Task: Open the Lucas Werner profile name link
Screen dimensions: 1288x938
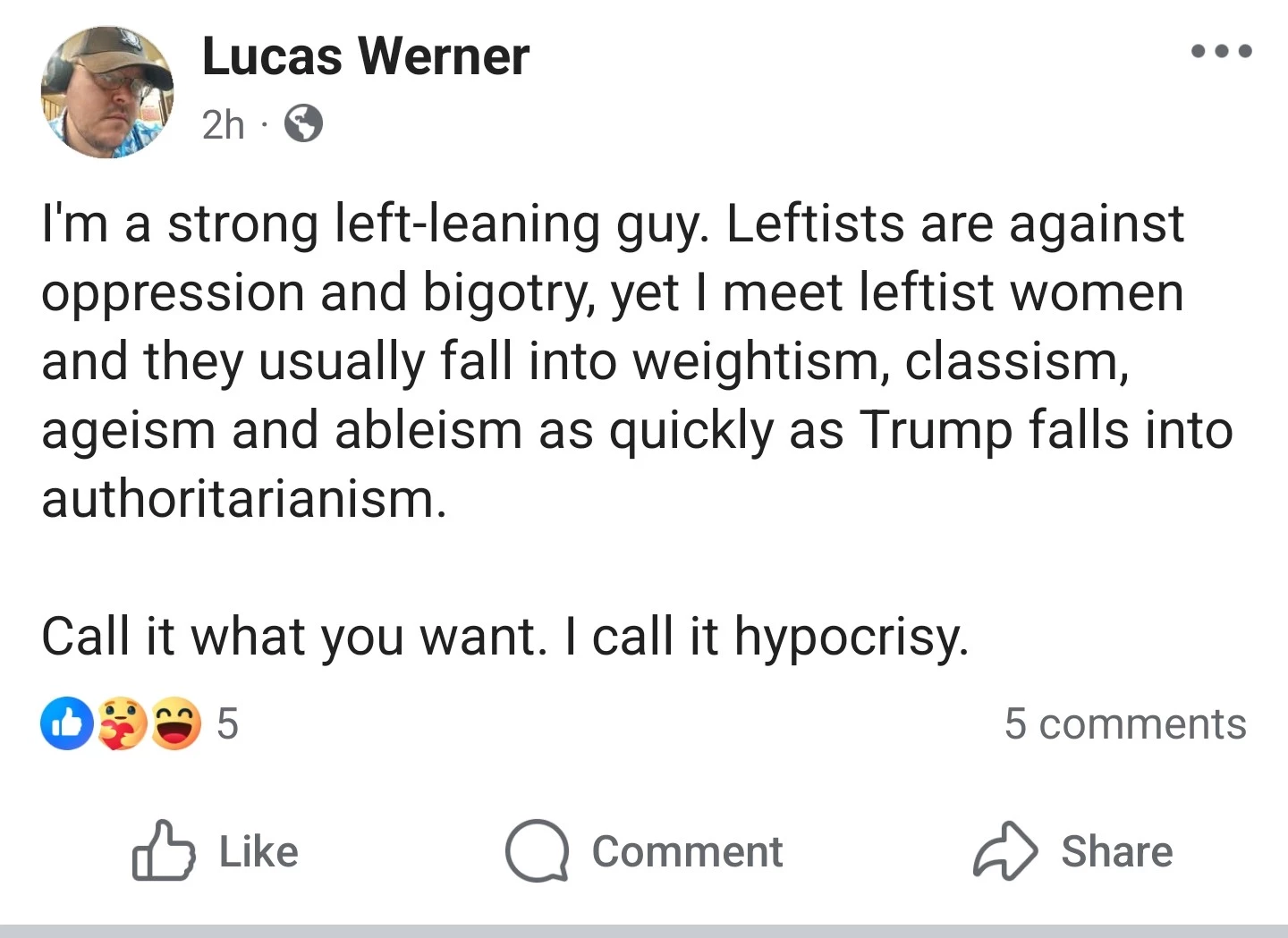Action: (366, 56)
